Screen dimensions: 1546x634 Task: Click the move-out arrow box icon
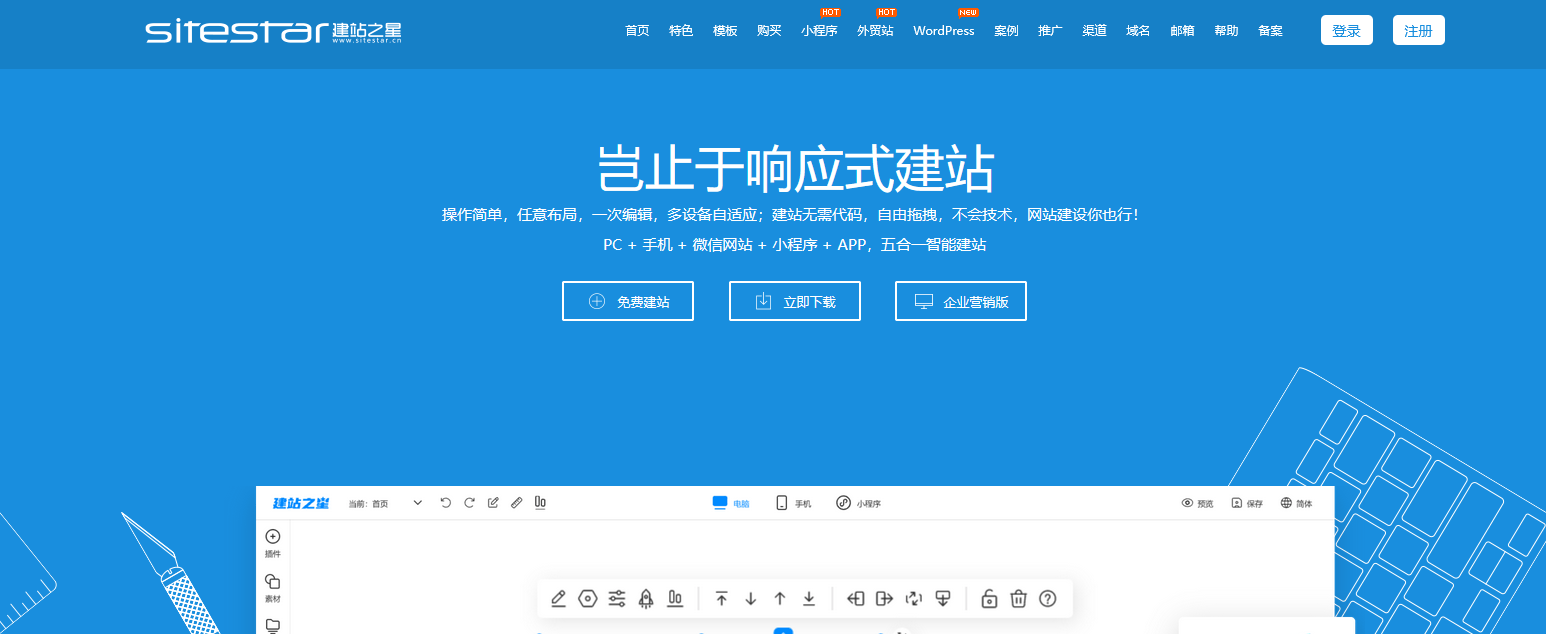click(884, 599)
